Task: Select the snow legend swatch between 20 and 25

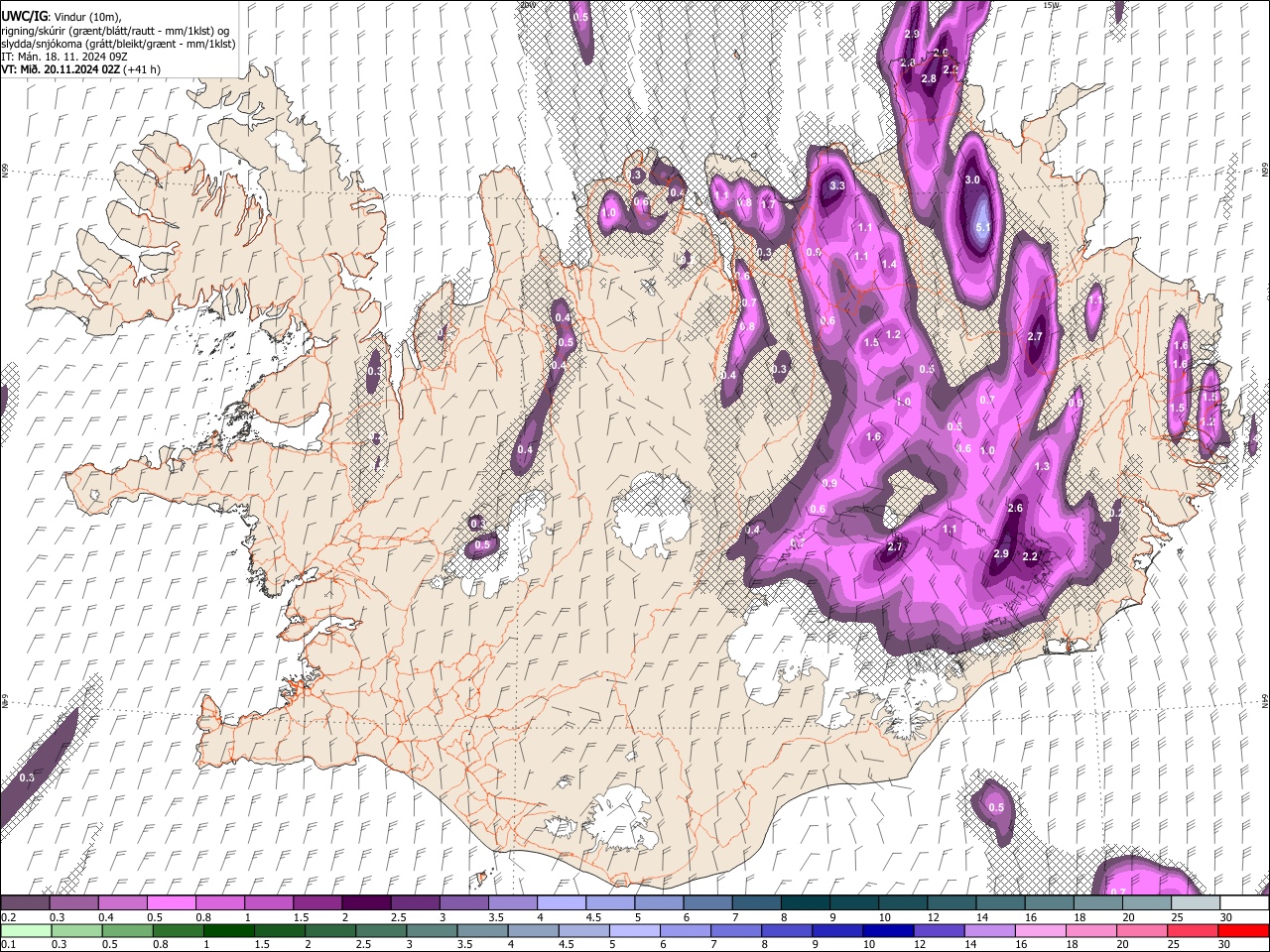Action: [1147, 903]
